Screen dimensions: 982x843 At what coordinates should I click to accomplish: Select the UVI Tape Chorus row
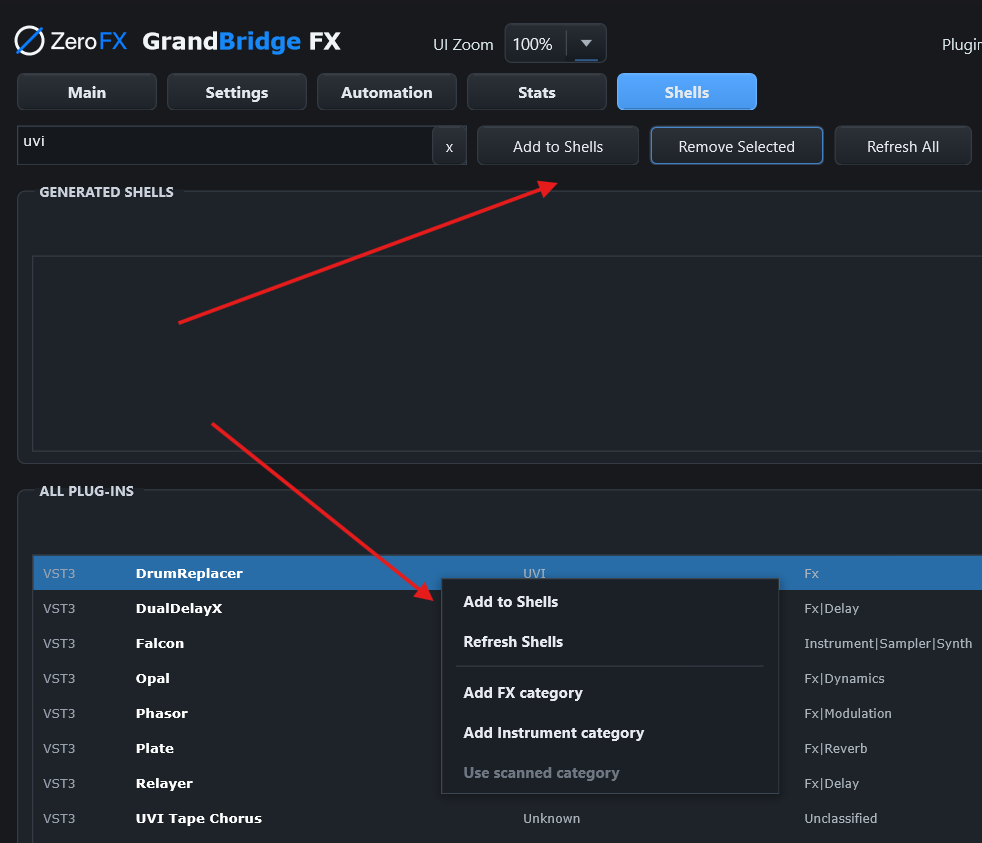(507, 819)
